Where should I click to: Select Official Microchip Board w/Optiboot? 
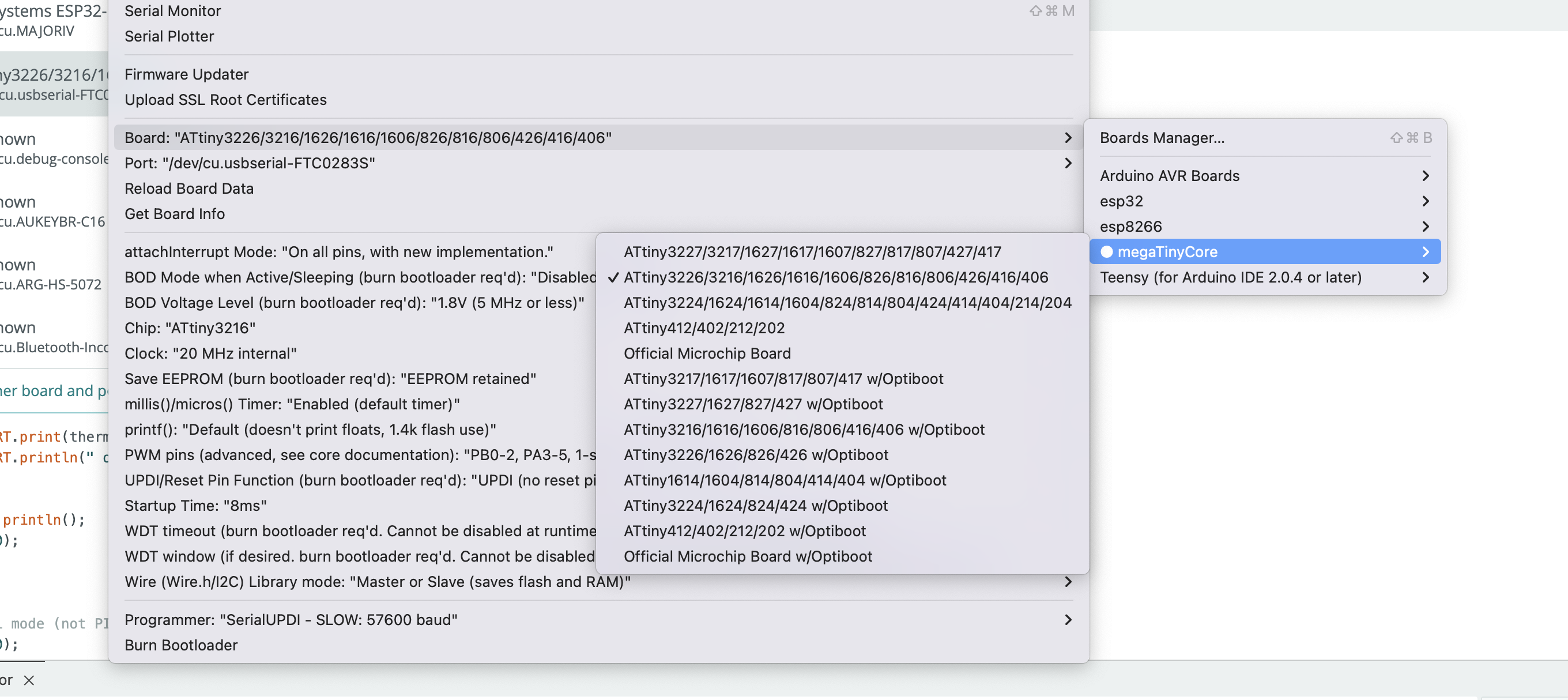[x=842, y=556]
